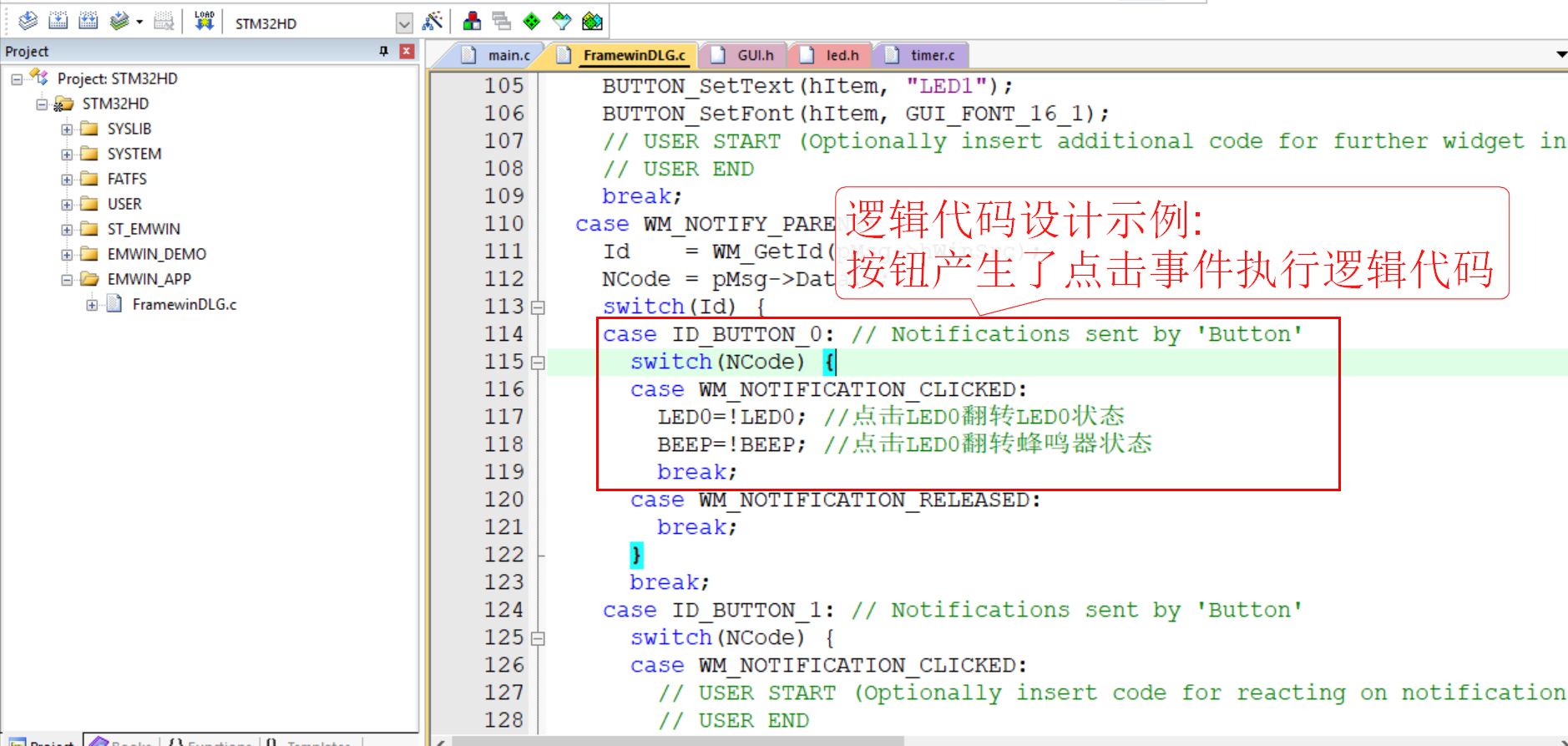The width and height of the screenshot is (1568, 746).
Task: Expand the ST_EMWIN group
Action: pos(67,230)
